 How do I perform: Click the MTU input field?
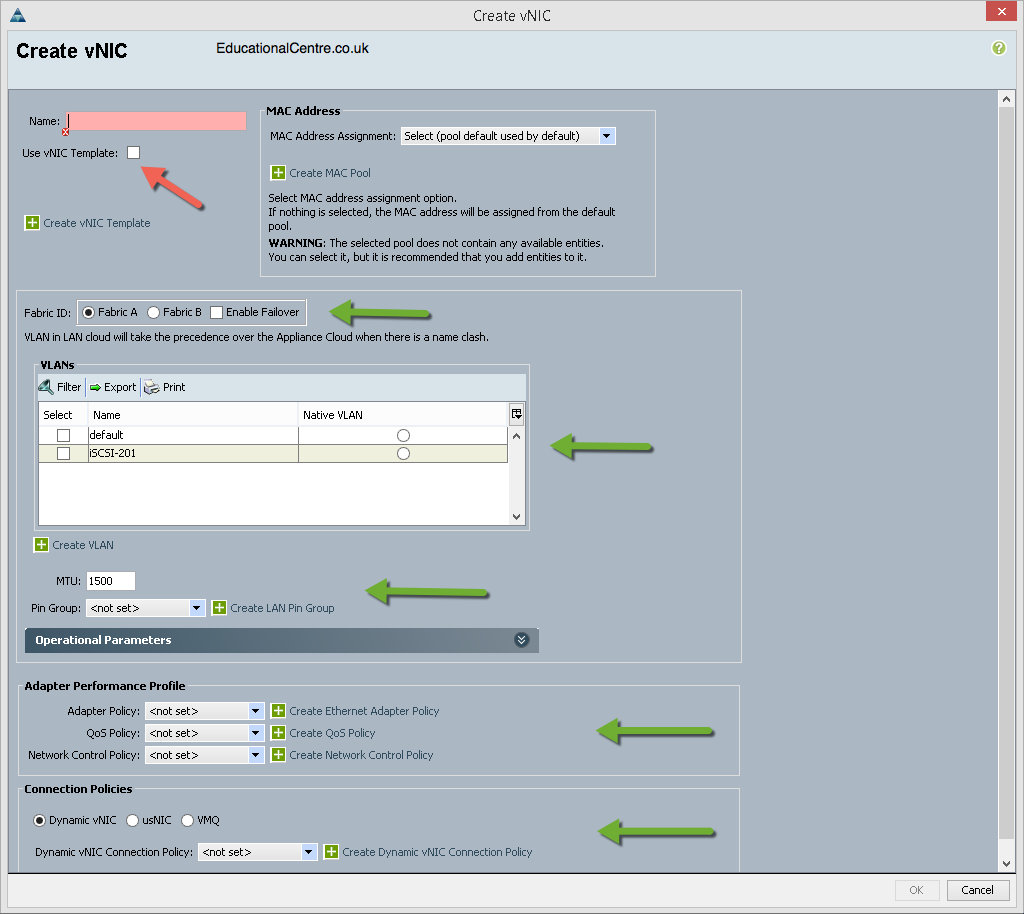[x=110, y=581]
